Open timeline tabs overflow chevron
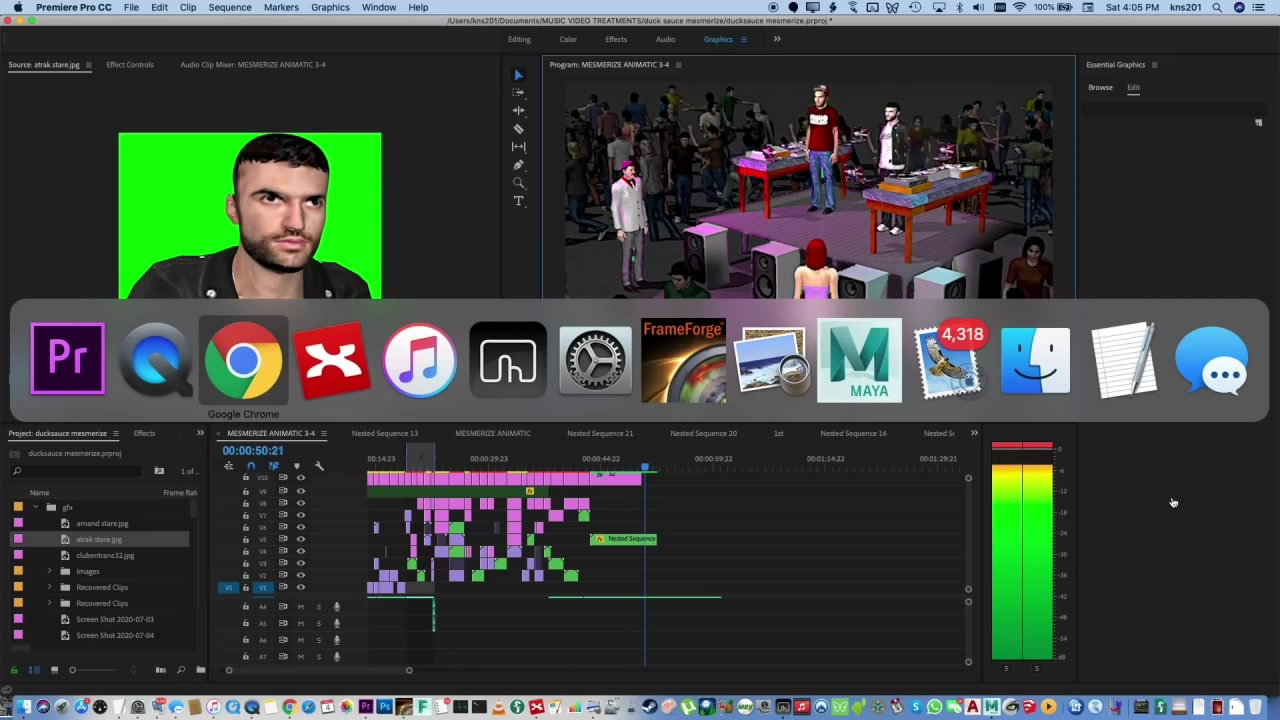The height and width of the screenshot is (720, 1280). pyautogui.click(x=974, y=433)
